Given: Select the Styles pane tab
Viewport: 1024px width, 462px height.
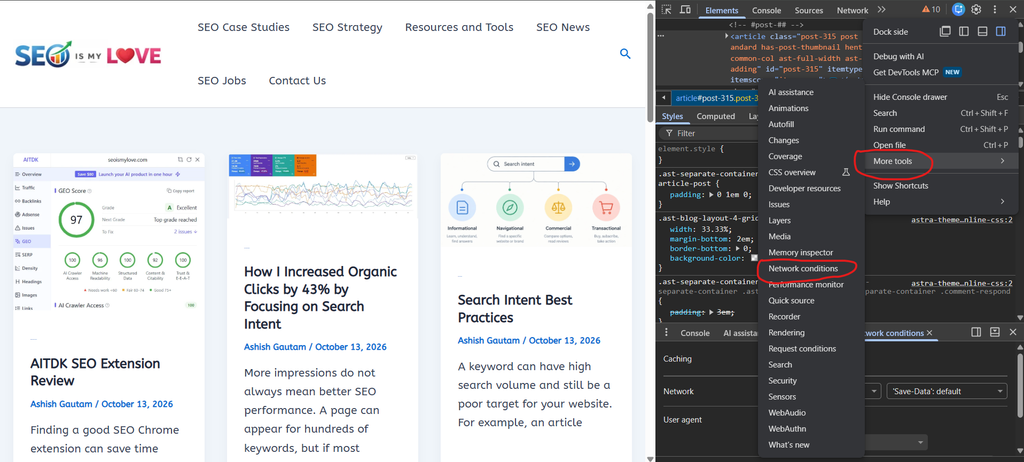Looking at the screenshot, I should click(x=672, y=116).
